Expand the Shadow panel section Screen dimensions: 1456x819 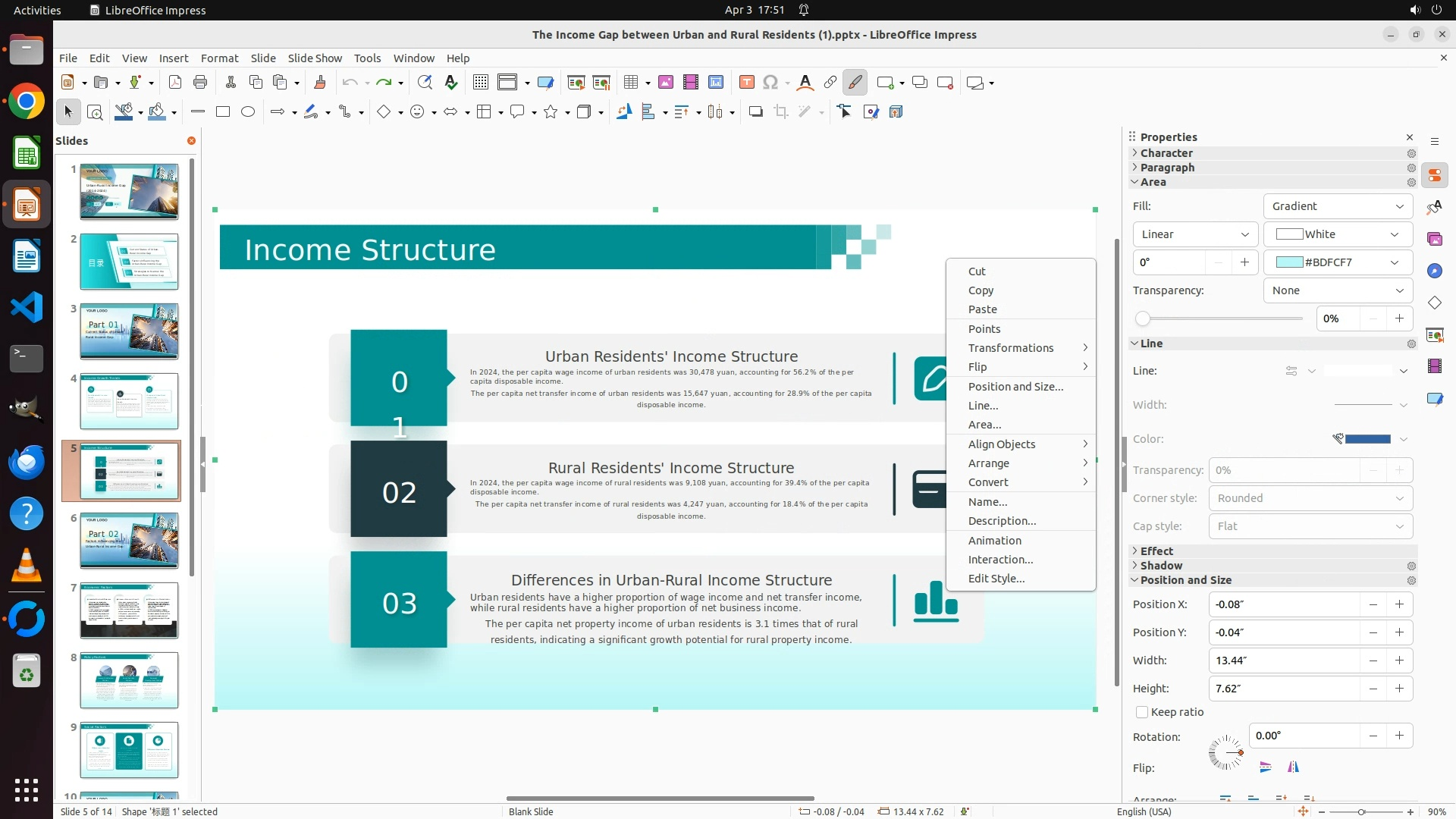coord(1161,566)
